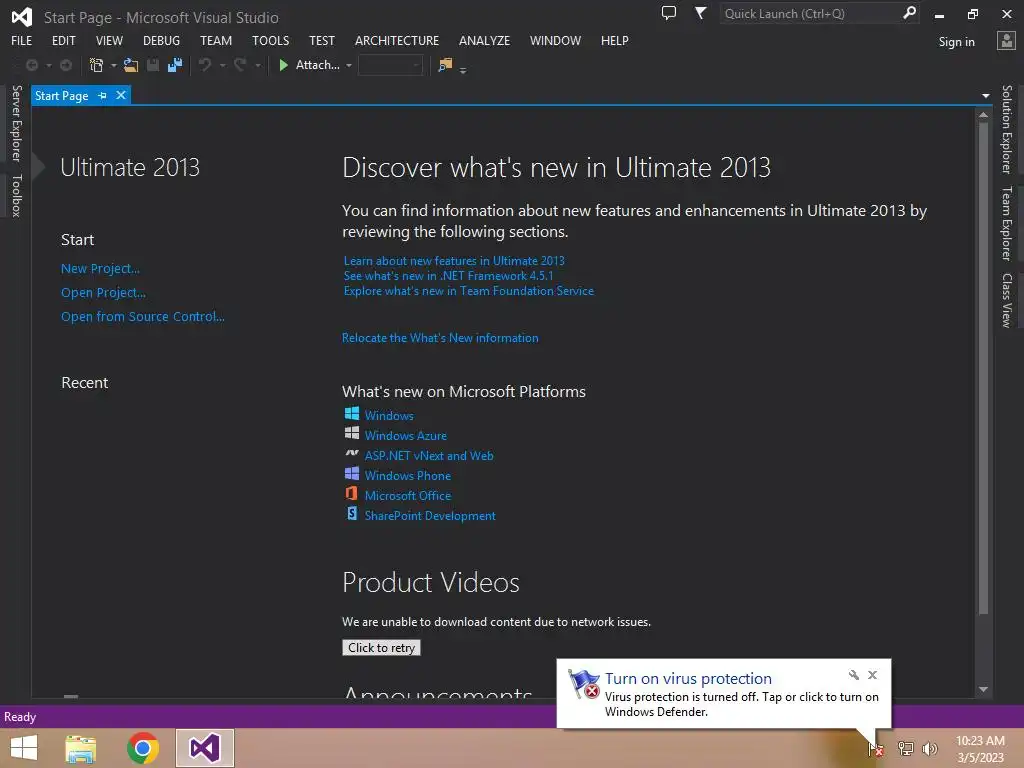
Task: Close the Start Page tab
Action: pyautogui.click(x=121, y=95)
